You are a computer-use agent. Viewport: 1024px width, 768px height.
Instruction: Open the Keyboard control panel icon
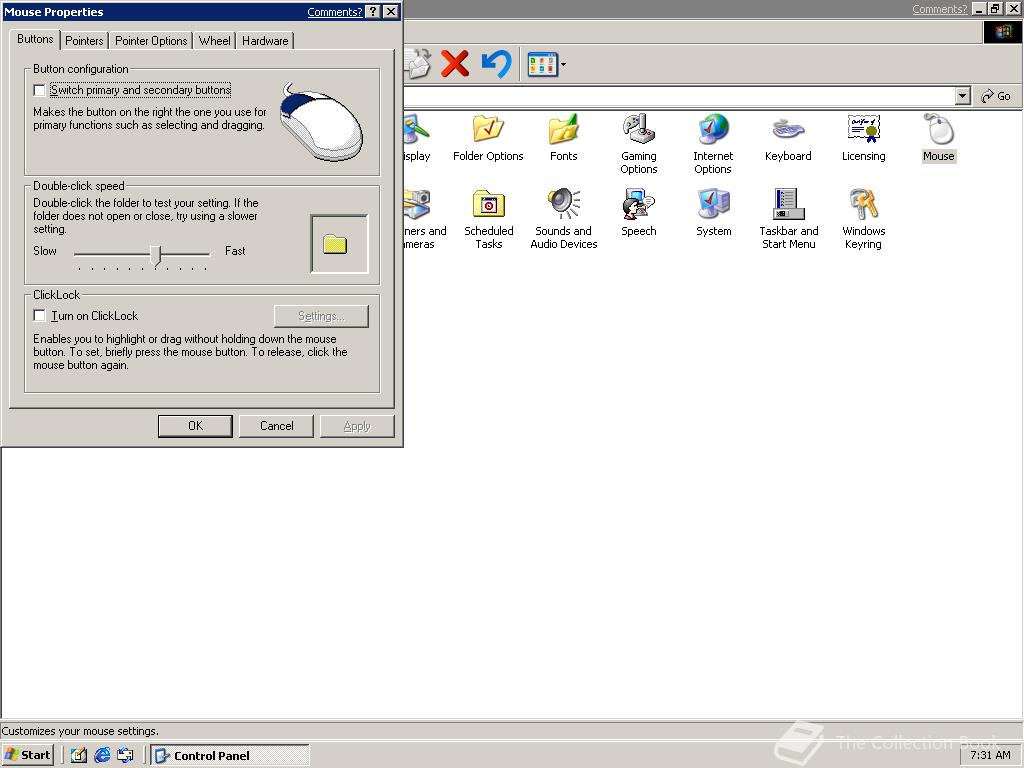pyautogui.click(x=788, y=138)
